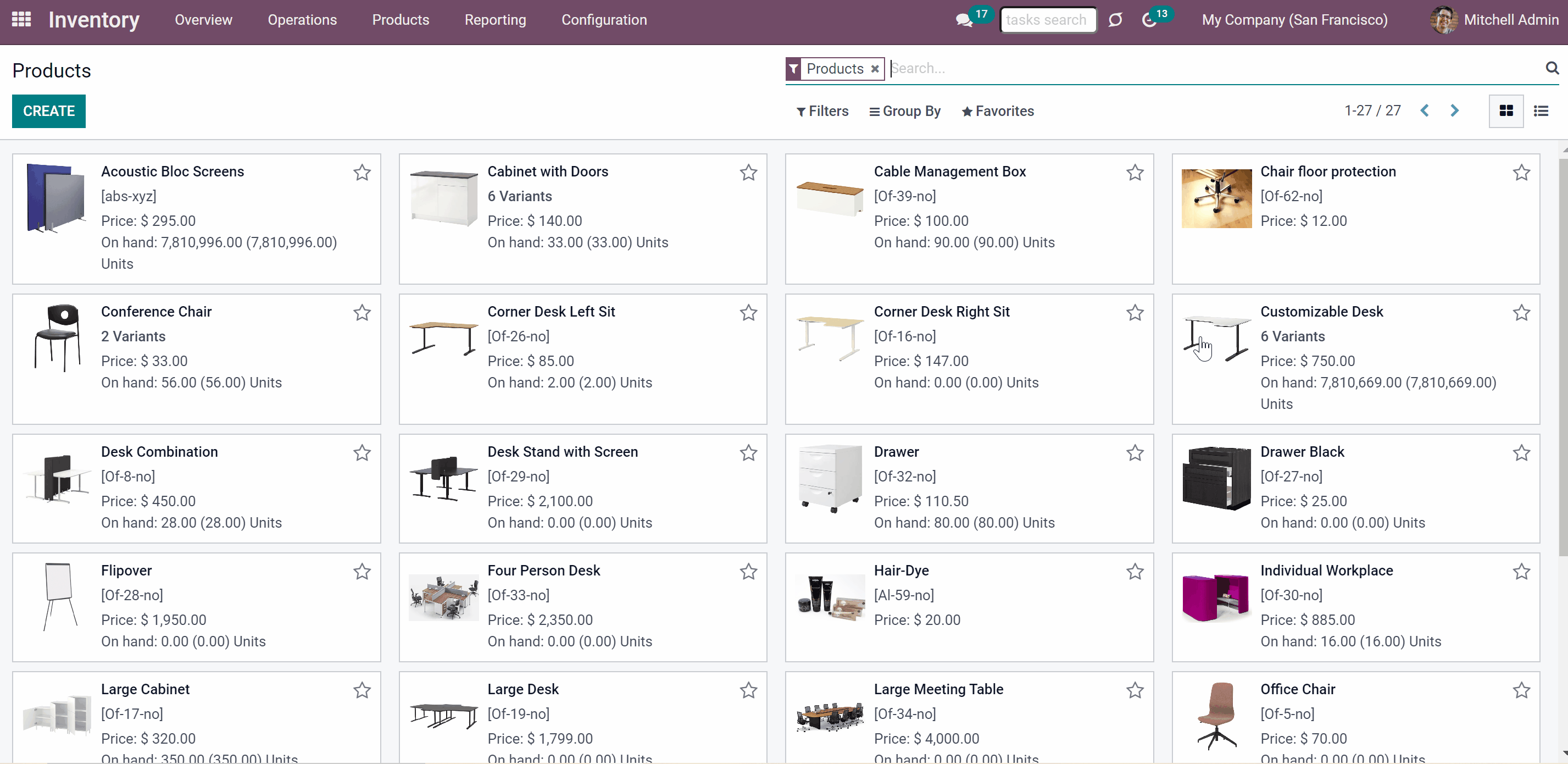1568x764 pixels.
Task: Go to next page arrow
Action: [1454, 111]
